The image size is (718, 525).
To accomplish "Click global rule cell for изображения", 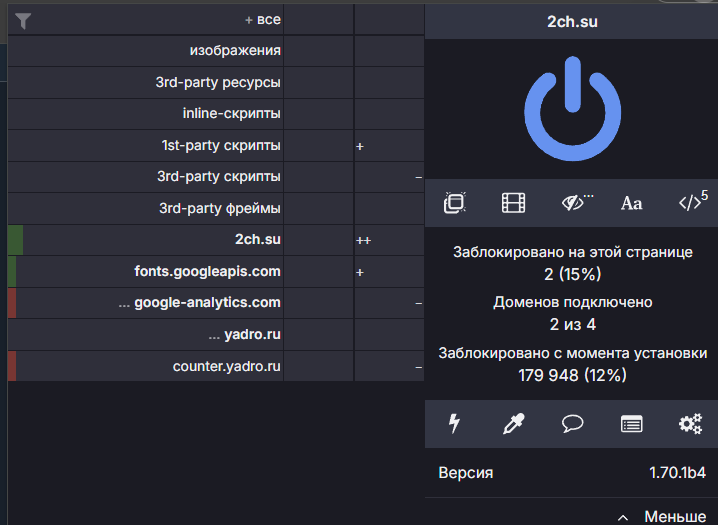I will [x=319, y=51].
